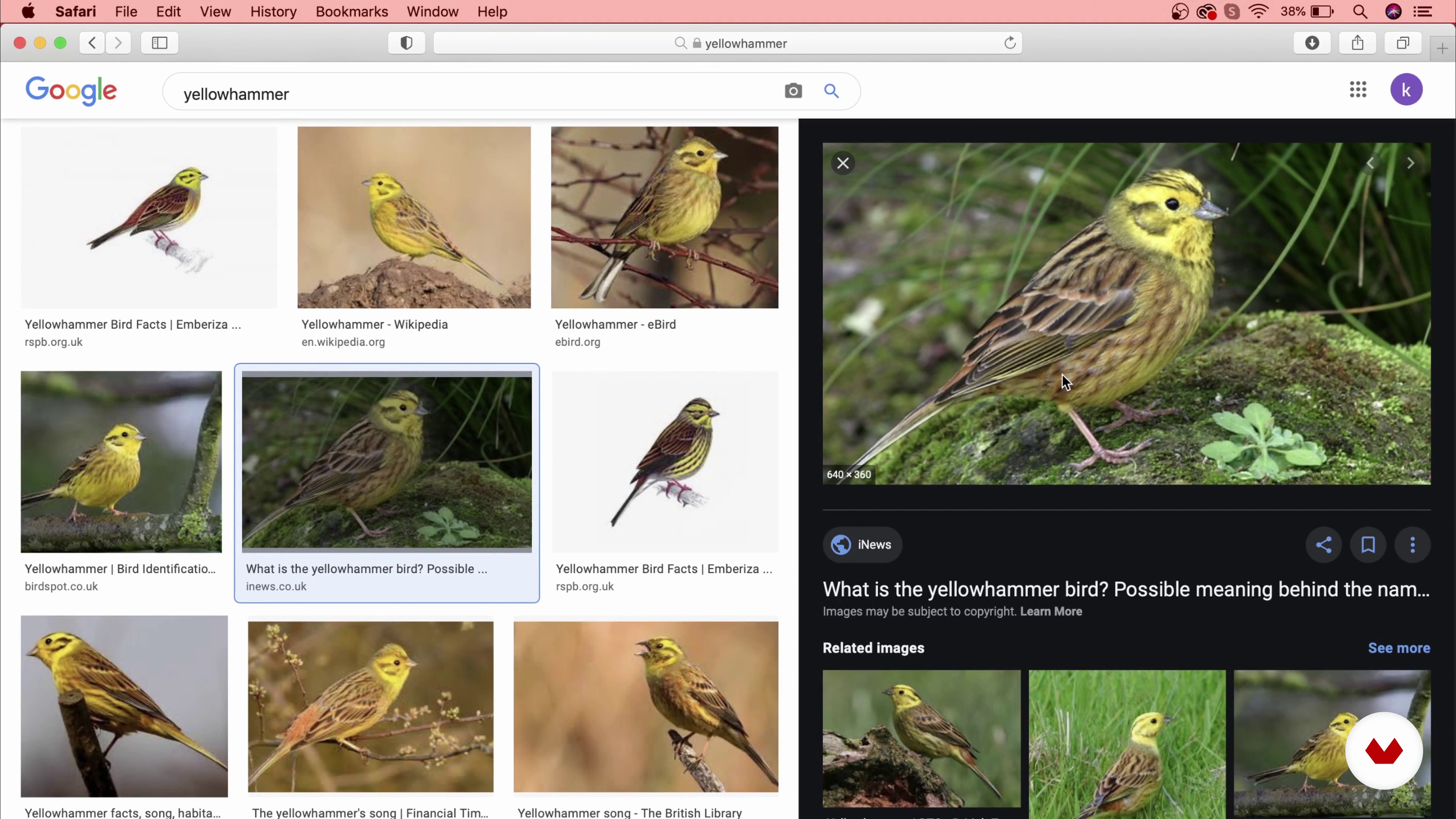Open the Learn More copyright link
The image size is (1456, 819).
pos(1051,611)
